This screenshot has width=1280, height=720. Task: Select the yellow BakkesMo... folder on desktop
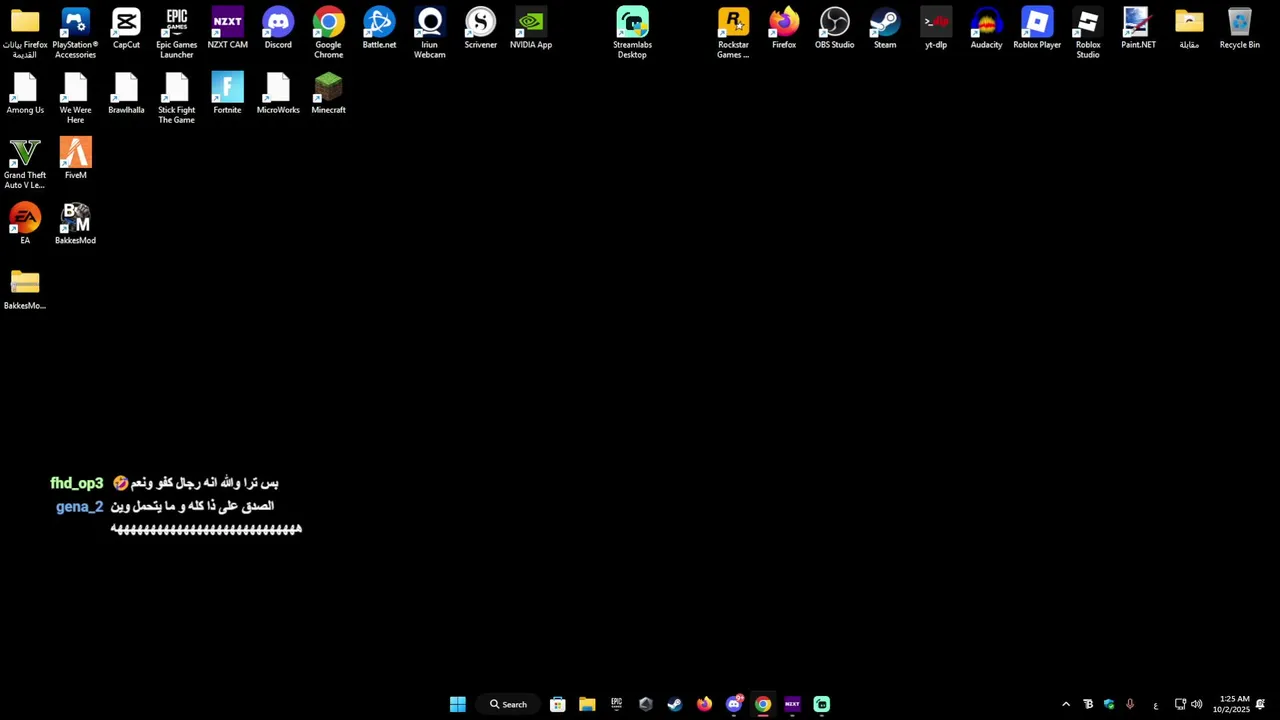[x=25, y=290]
